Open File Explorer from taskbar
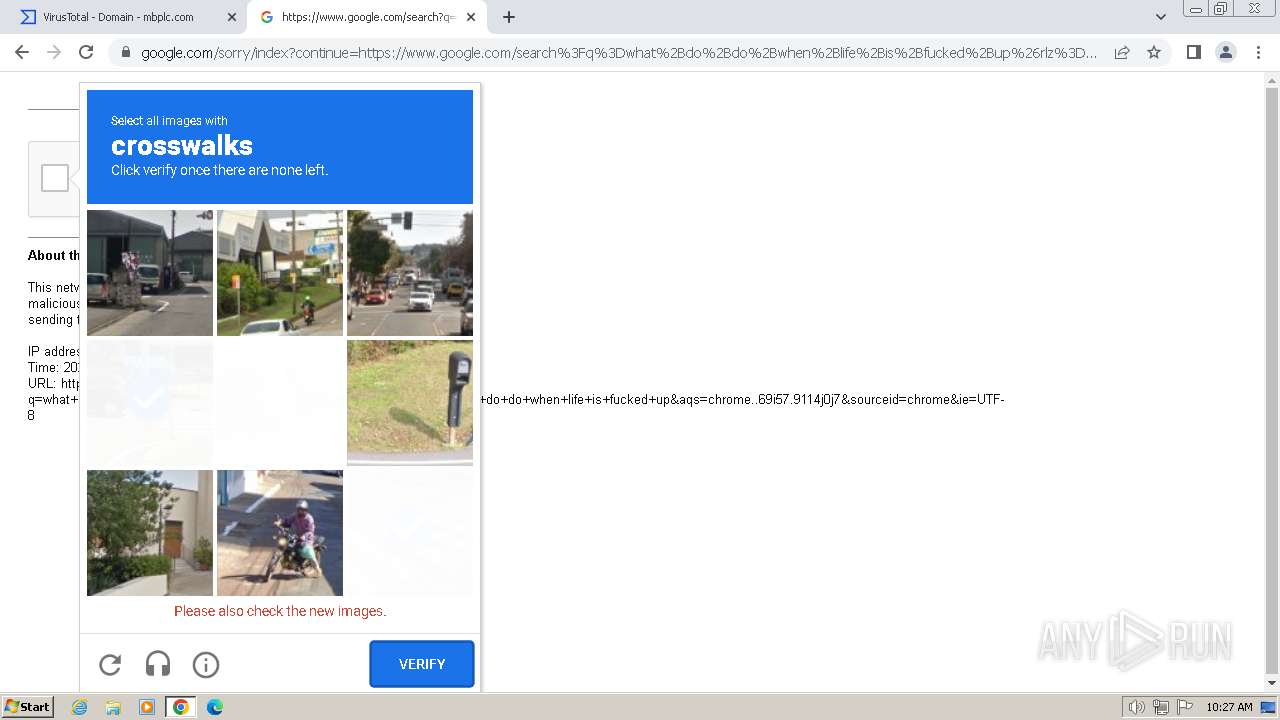This screenshot has width=1280, height=720. click(113, 707)
